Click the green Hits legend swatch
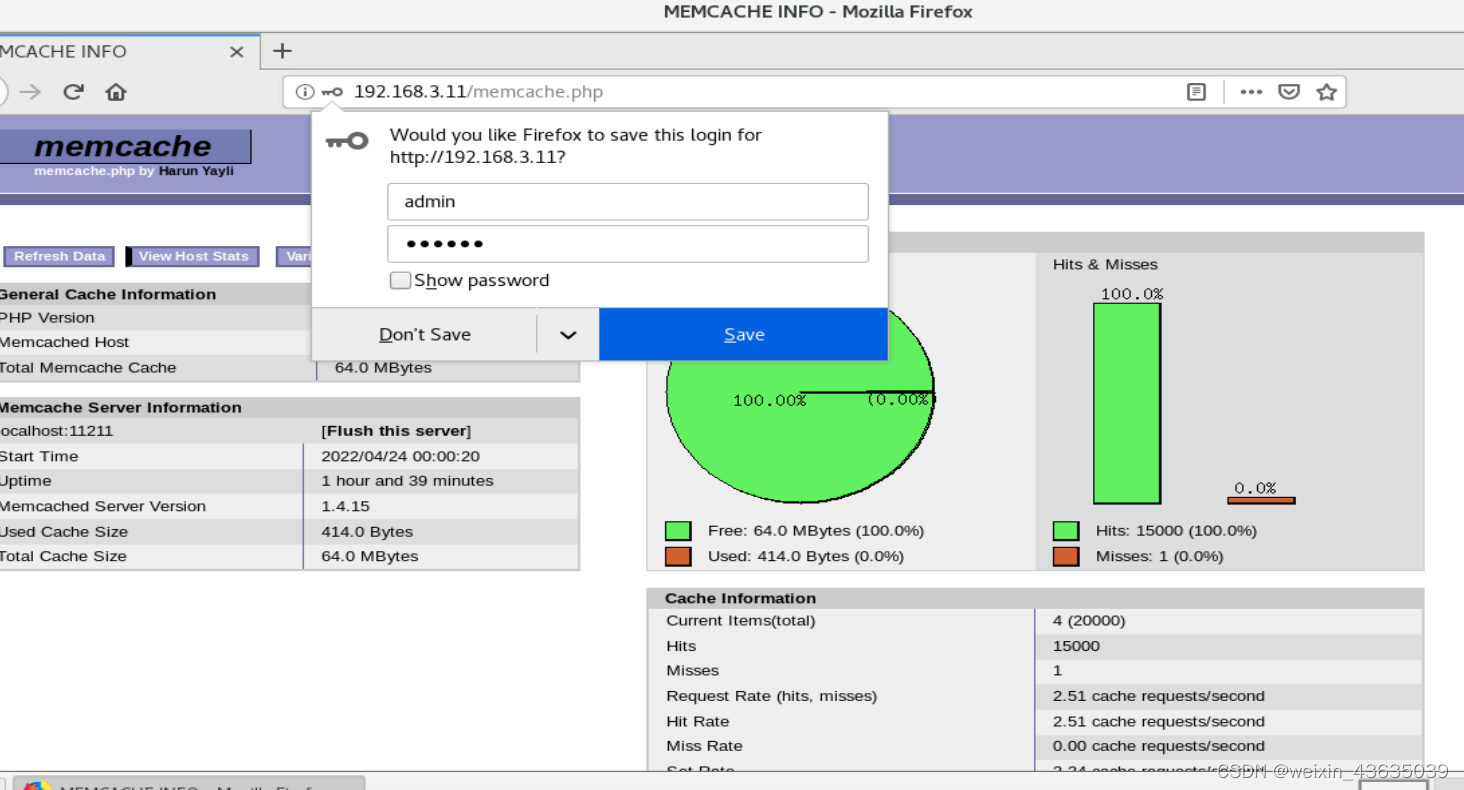Screen dimensions: 1464x790 point(1066,531)
